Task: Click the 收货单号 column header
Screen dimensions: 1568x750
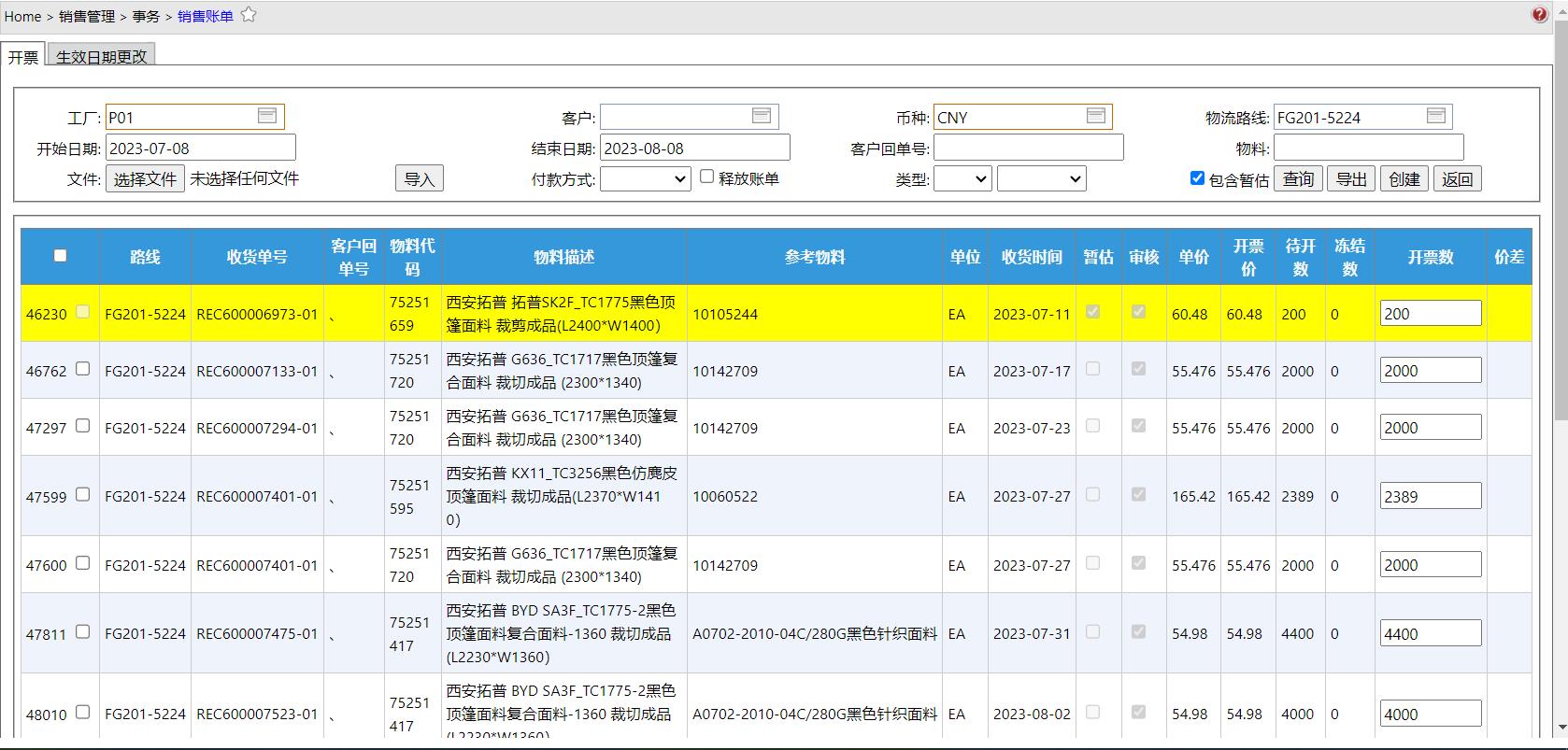Action: click(x=257, y=257)
